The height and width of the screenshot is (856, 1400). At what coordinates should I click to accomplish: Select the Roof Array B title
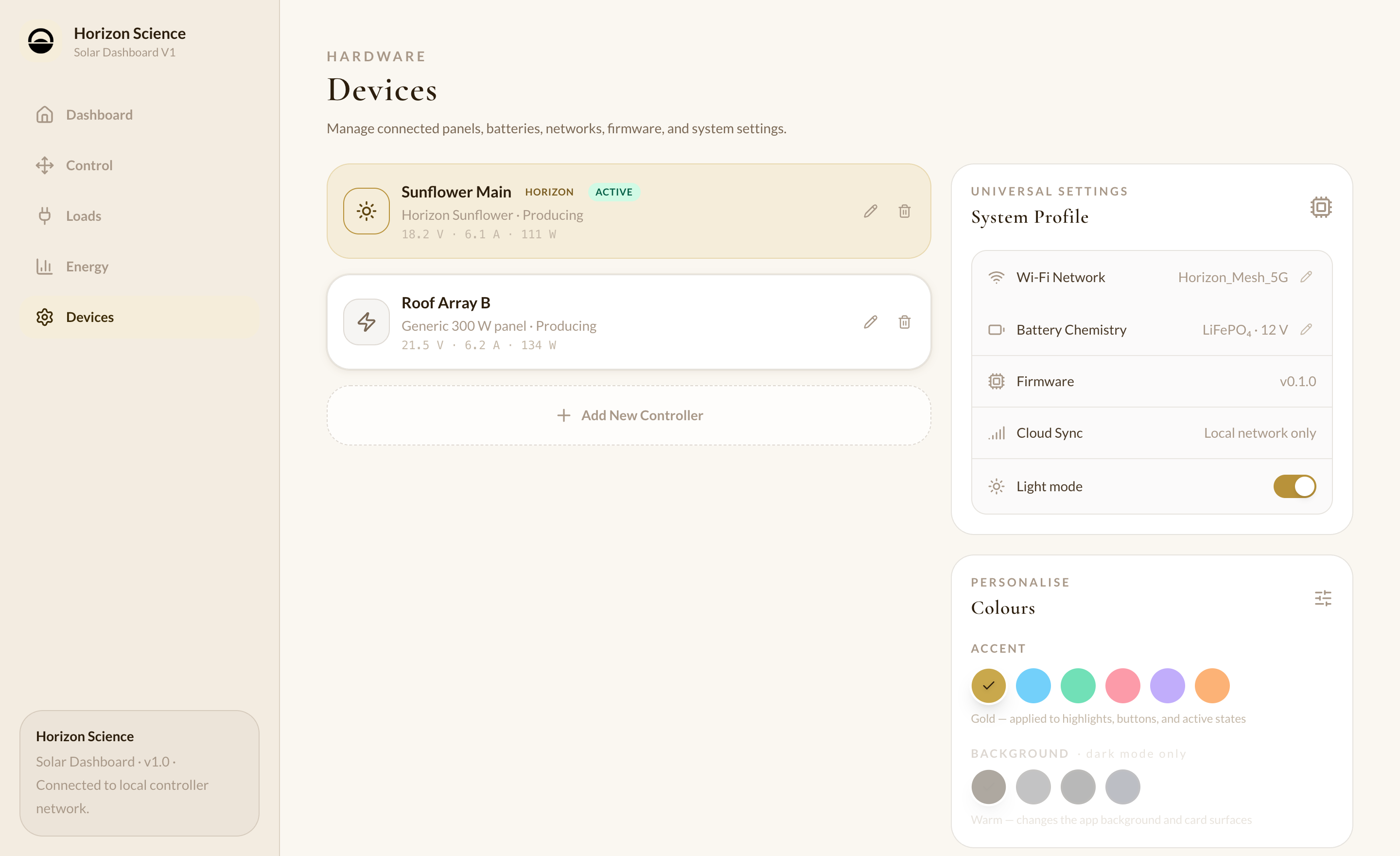pyautogui.click(x=446, y=303)
